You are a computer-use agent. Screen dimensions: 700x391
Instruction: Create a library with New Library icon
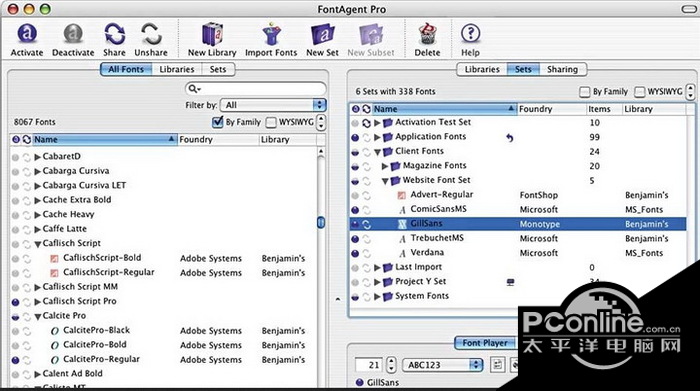[x=212, y=34]
